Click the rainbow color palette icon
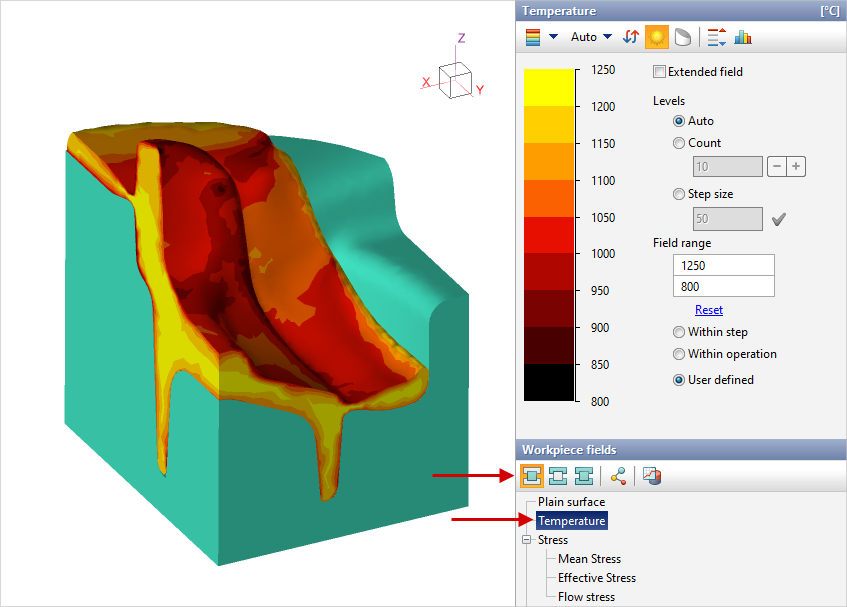 [x=533, y=37]
